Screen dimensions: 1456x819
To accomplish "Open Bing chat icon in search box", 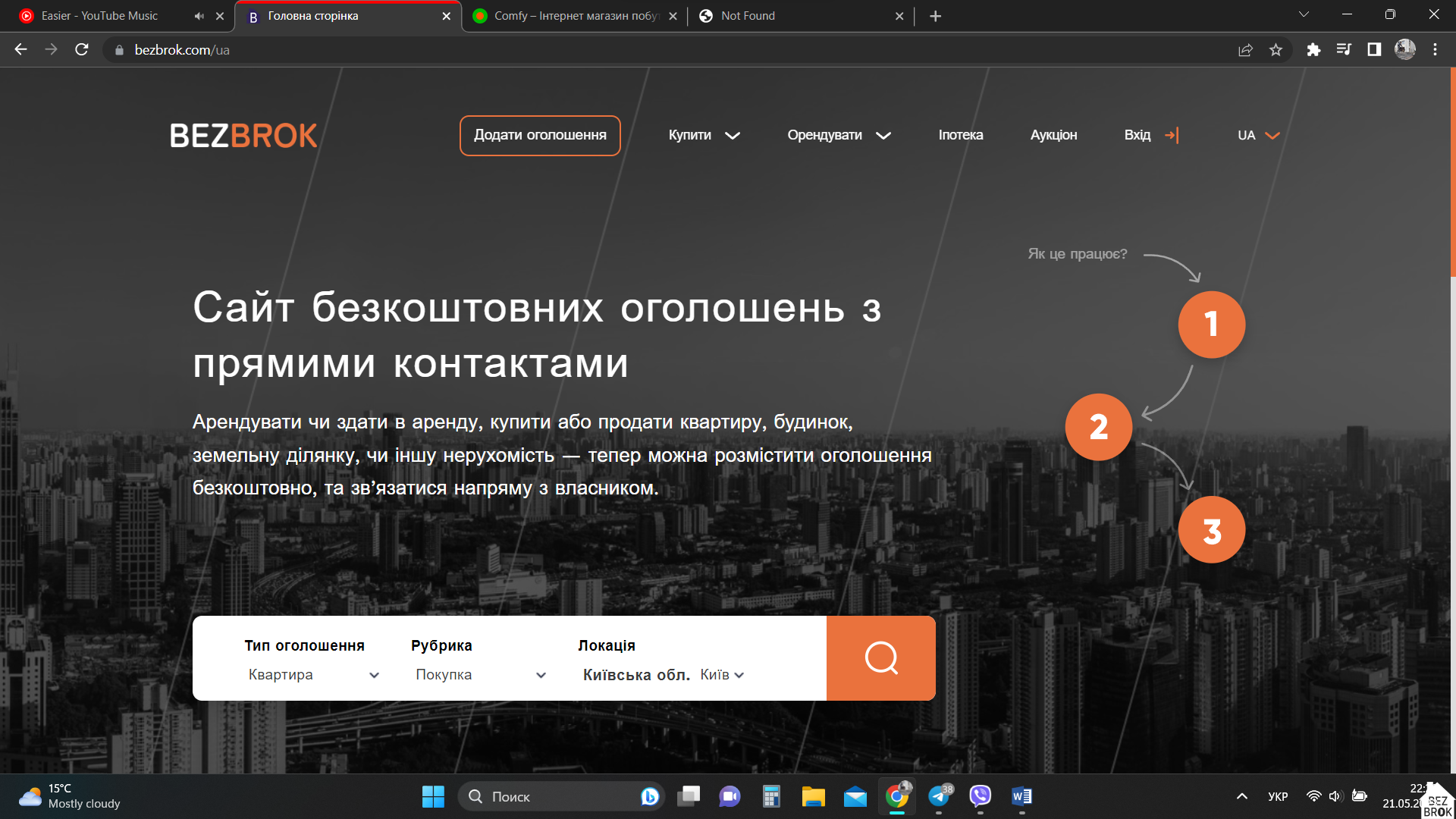I will 649,796.
